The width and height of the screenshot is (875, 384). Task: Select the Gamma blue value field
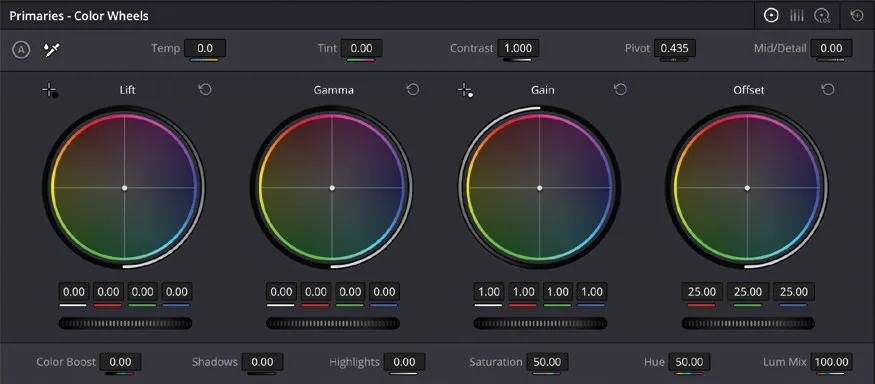(384, 291)
